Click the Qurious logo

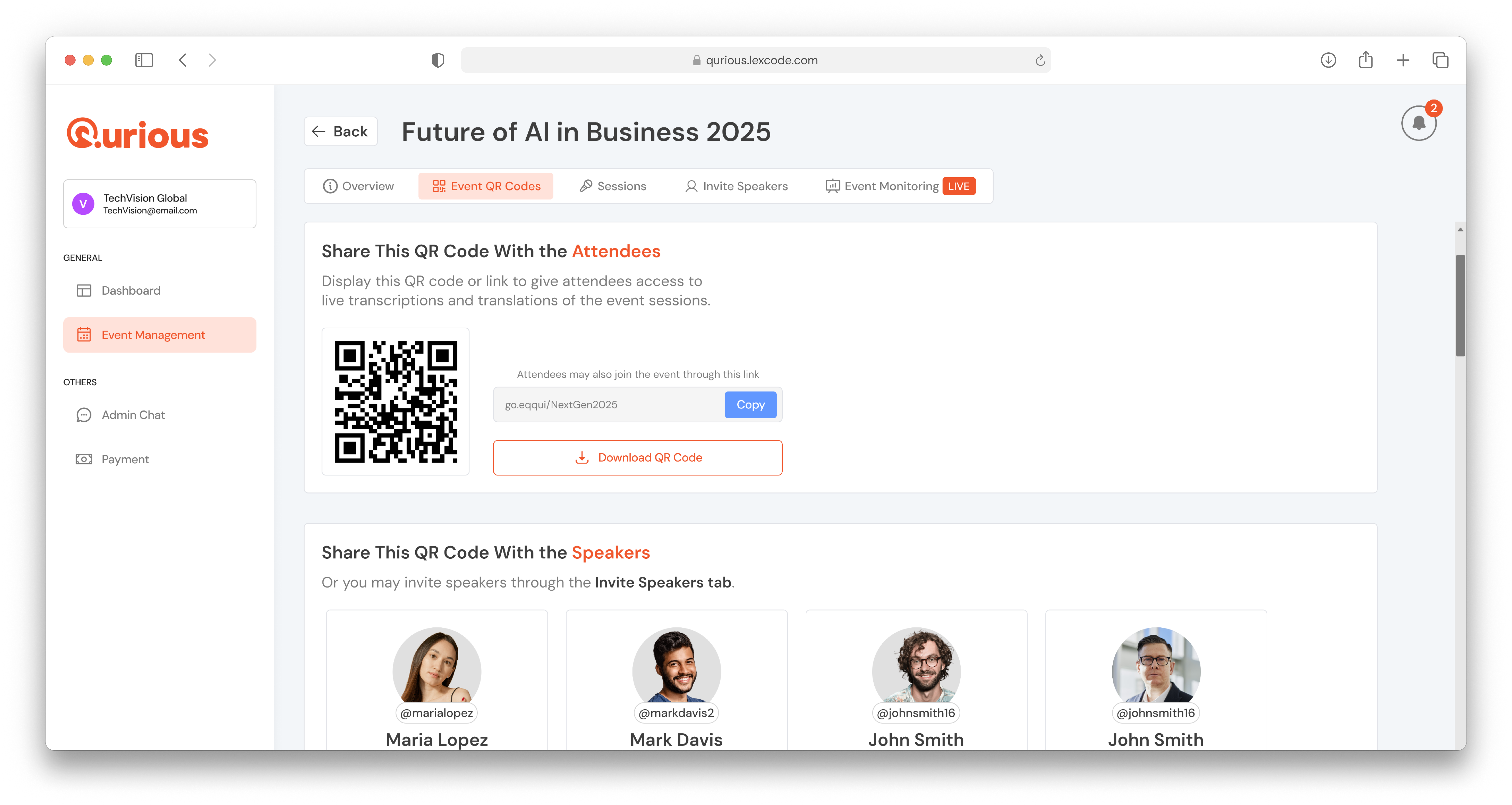(137, 133)
